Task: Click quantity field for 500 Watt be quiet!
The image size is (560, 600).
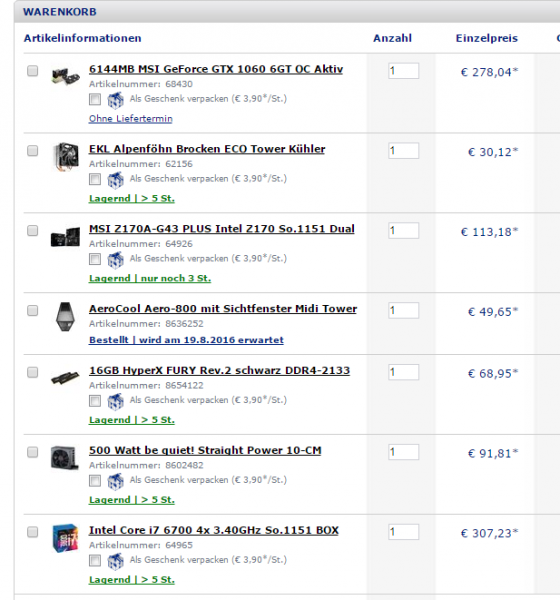Action: pos(403,452)
